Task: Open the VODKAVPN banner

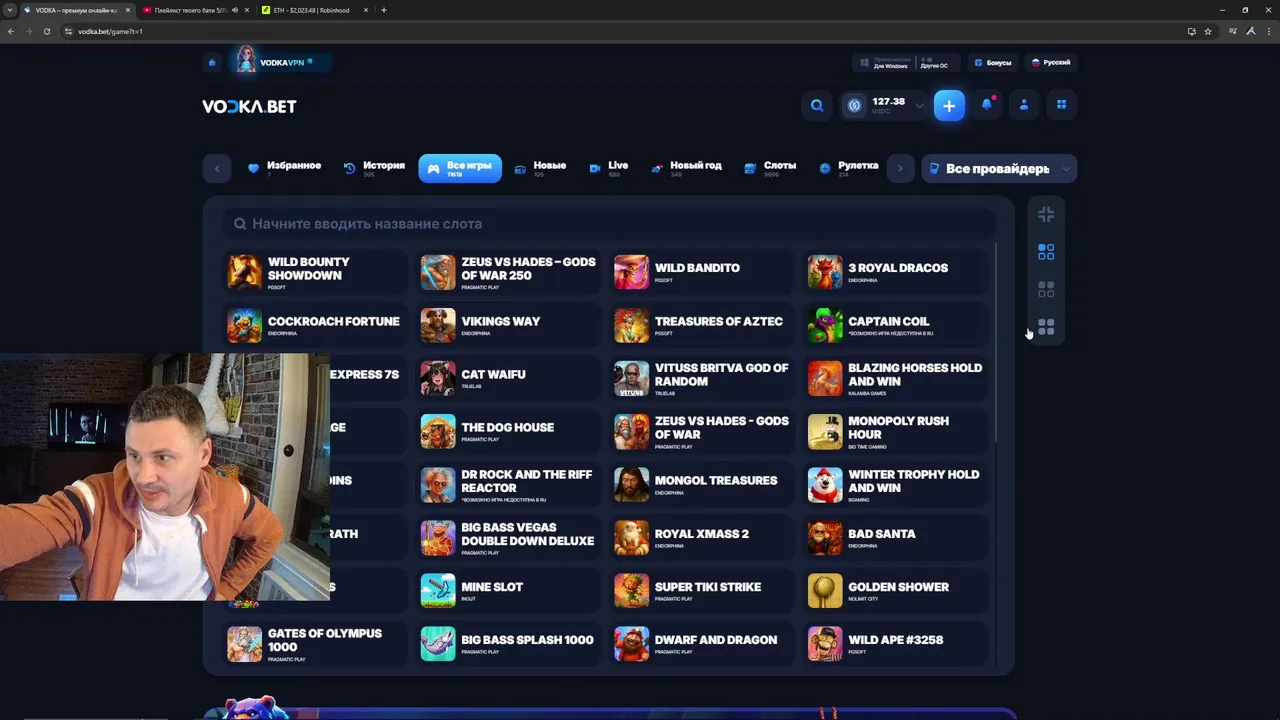Action: (280, 61)
